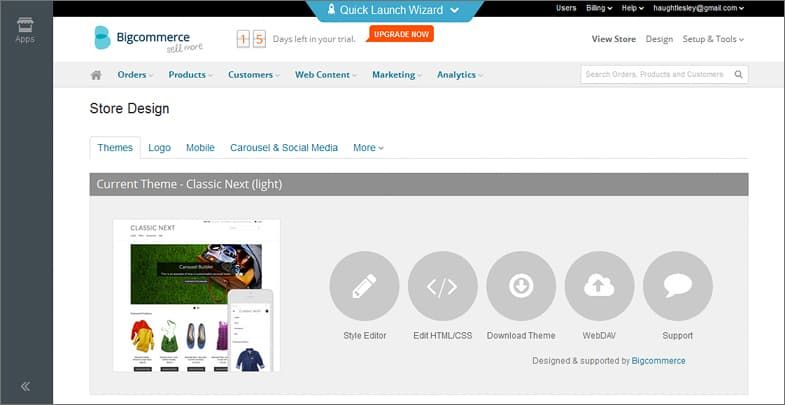
Task: Open the Web Content menu
Action: [325, 75]
